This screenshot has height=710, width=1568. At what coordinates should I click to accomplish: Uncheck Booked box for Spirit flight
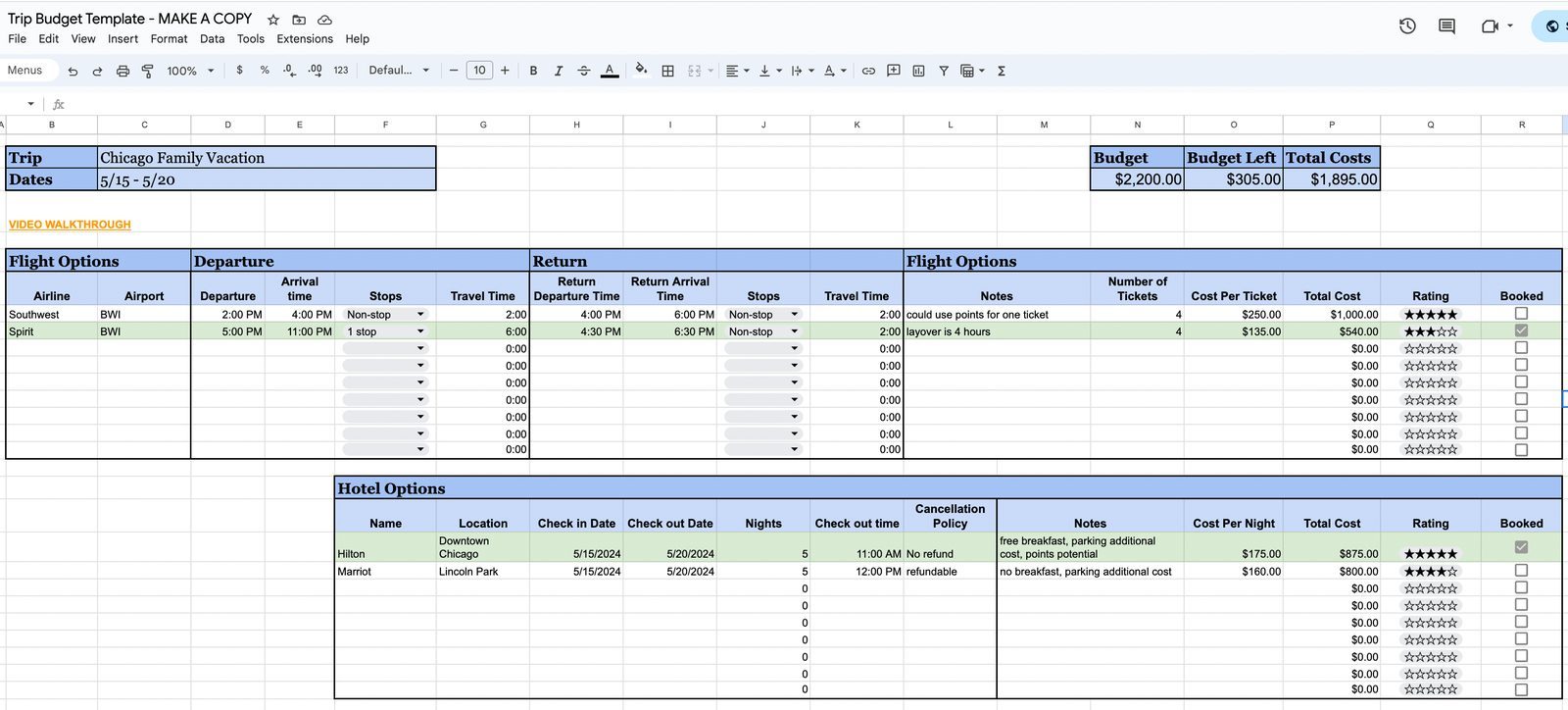click(x=1521, y=330)
